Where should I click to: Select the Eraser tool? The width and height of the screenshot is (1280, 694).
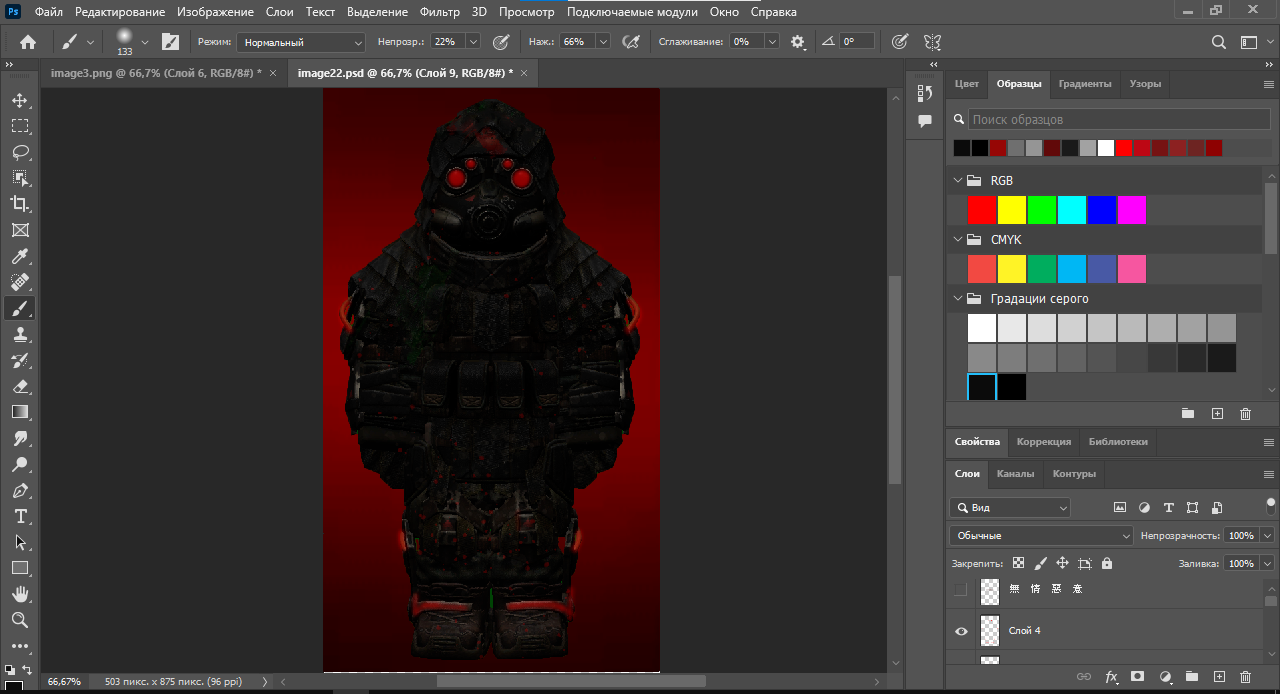click(x=19, y=386)
